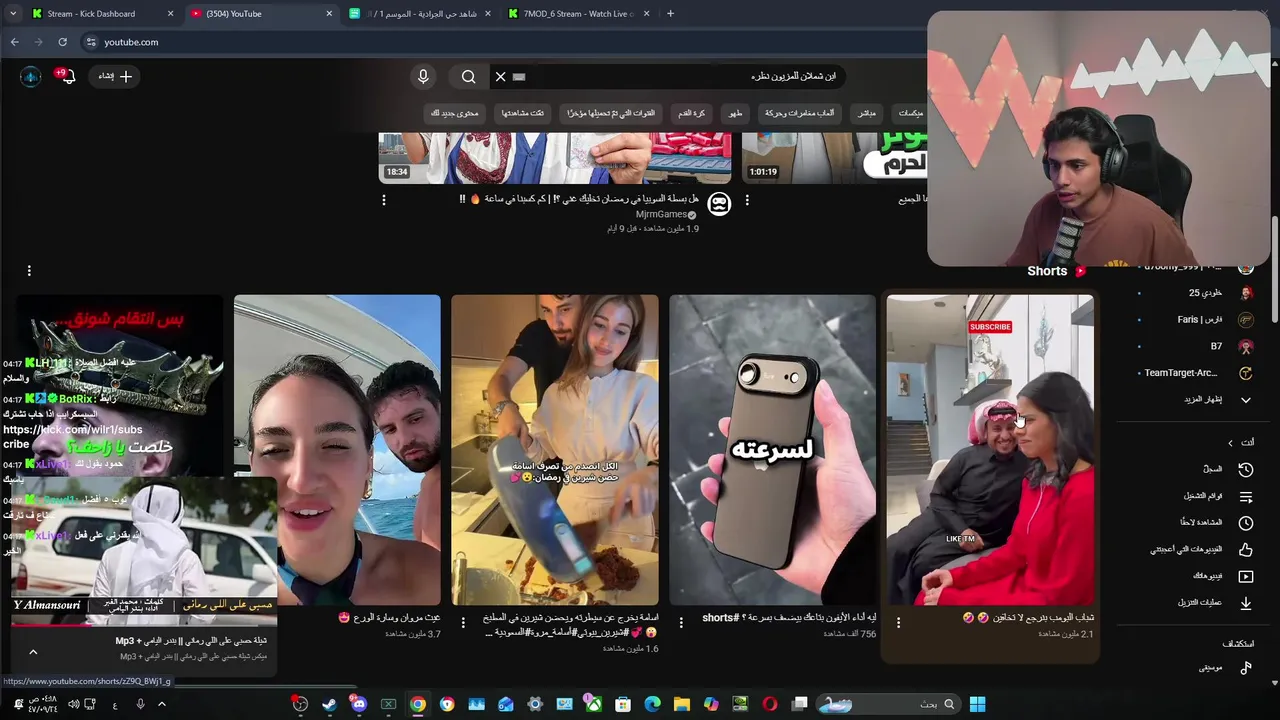
Task: Start voice search with the microphone
Action: (423, 76)
